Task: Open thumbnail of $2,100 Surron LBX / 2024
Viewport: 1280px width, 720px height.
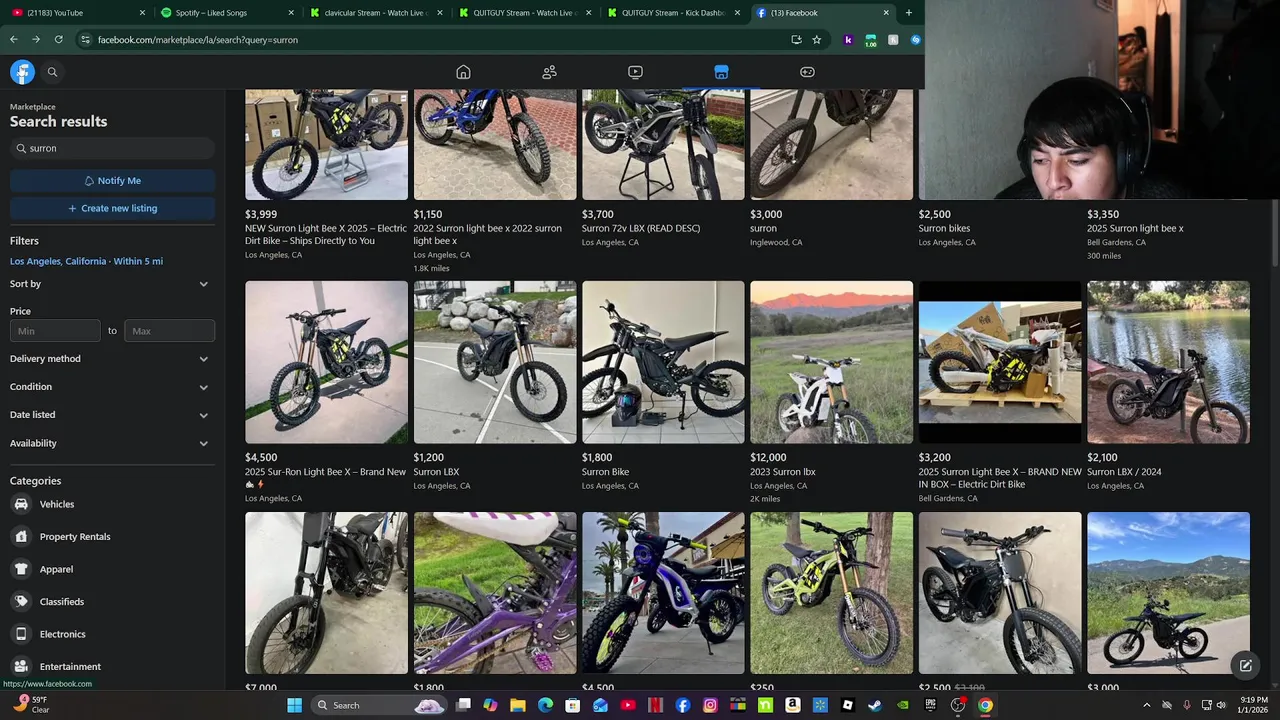Action: tap(1168, 362)
